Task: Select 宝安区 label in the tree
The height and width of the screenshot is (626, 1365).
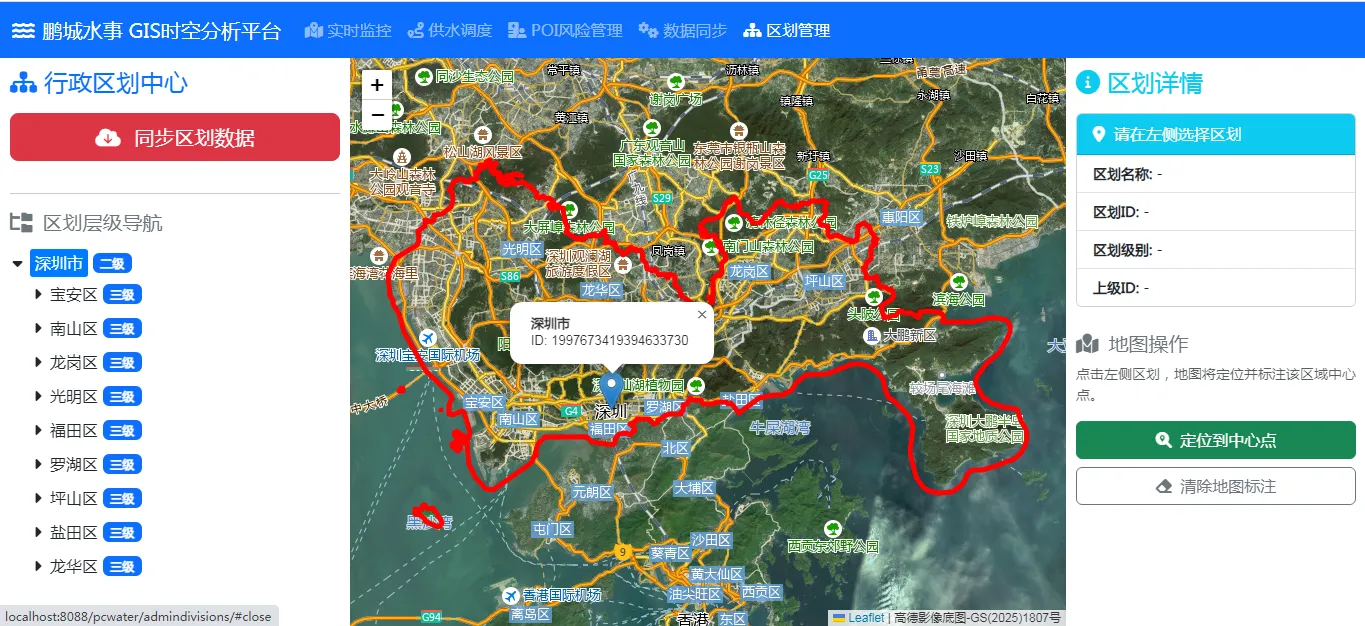Action: click(74, 294)
